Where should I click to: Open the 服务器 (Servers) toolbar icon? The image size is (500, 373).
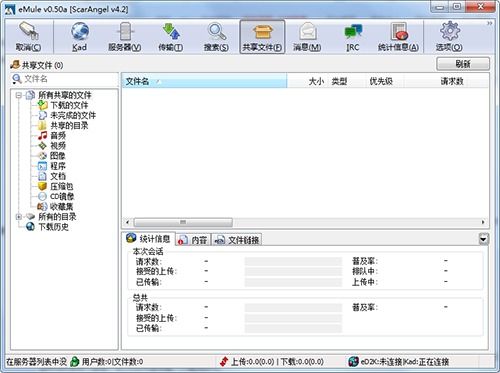125,37
